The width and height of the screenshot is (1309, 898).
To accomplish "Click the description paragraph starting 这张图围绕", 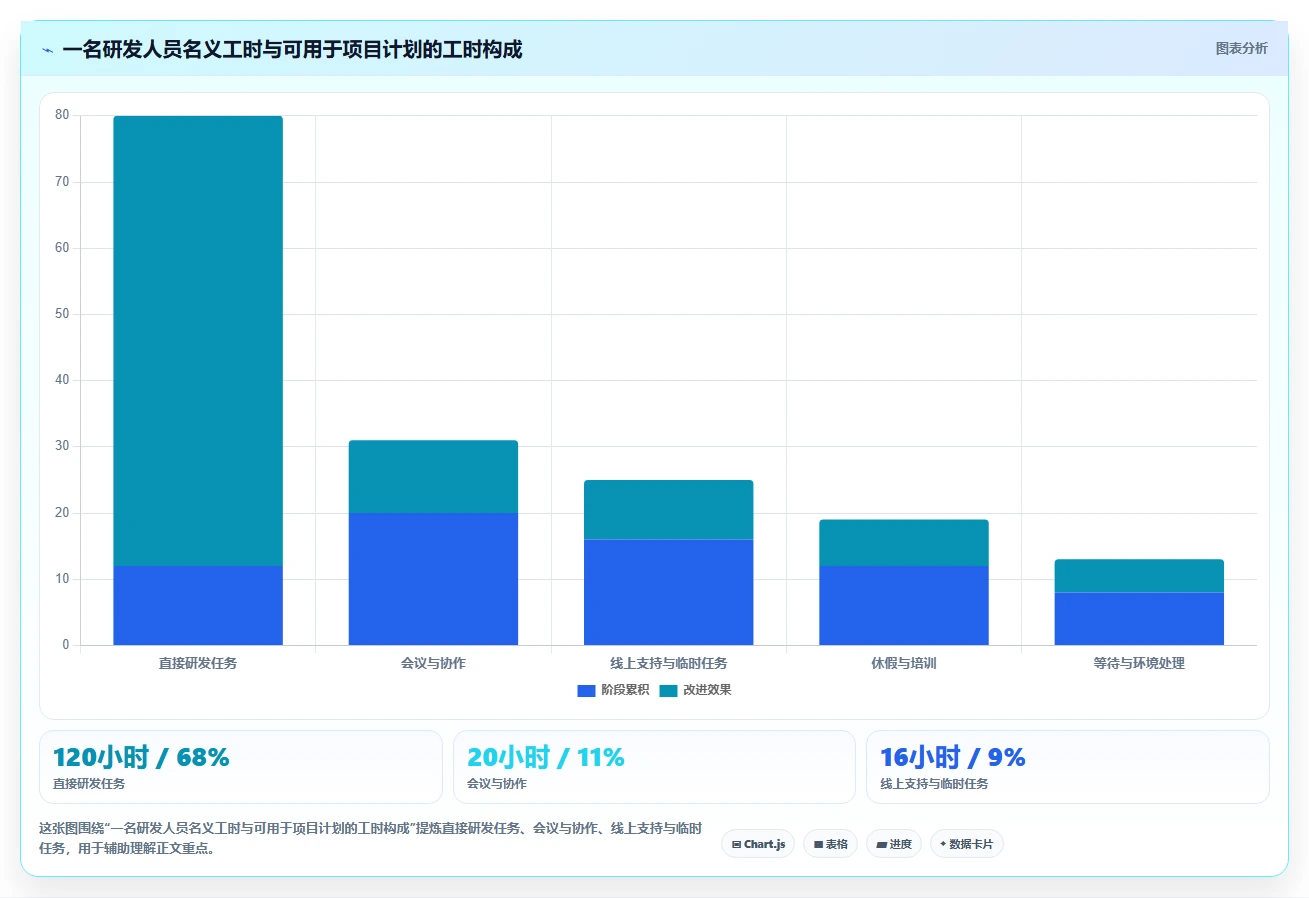I will [x=370, y=838].
